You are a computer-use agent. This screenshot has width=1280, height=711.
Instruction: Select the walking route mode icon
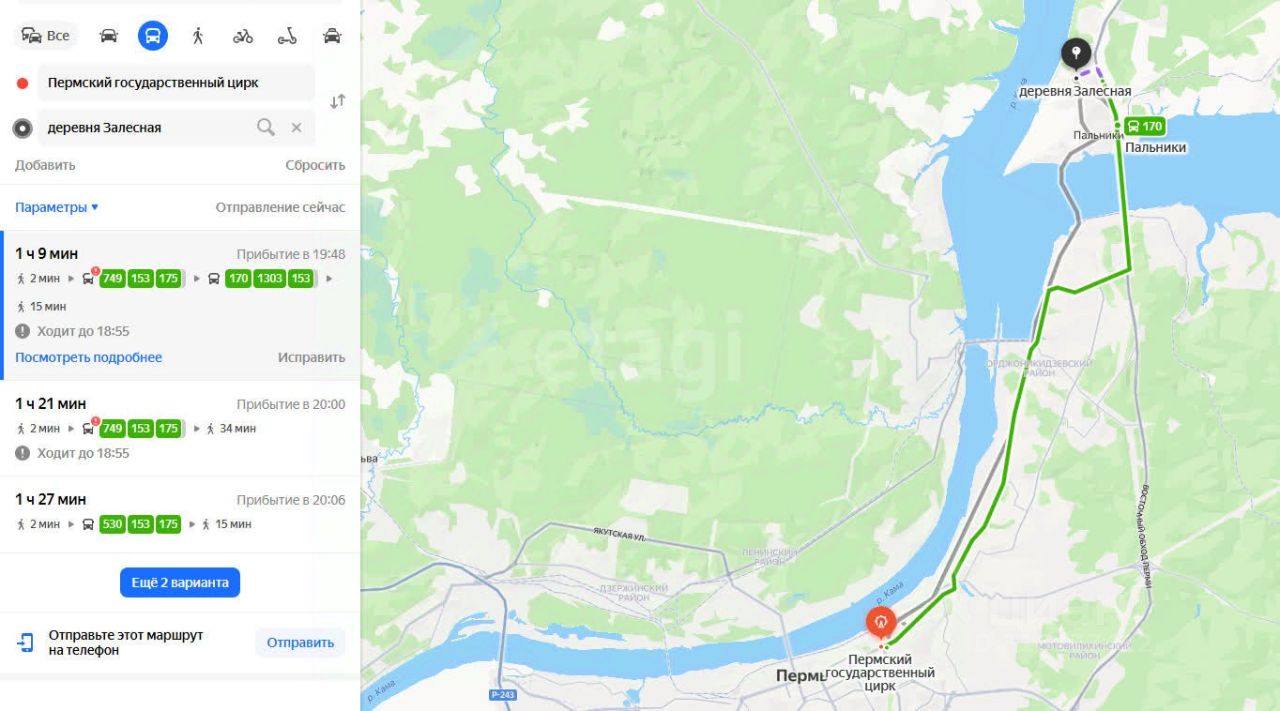point(198,36)
